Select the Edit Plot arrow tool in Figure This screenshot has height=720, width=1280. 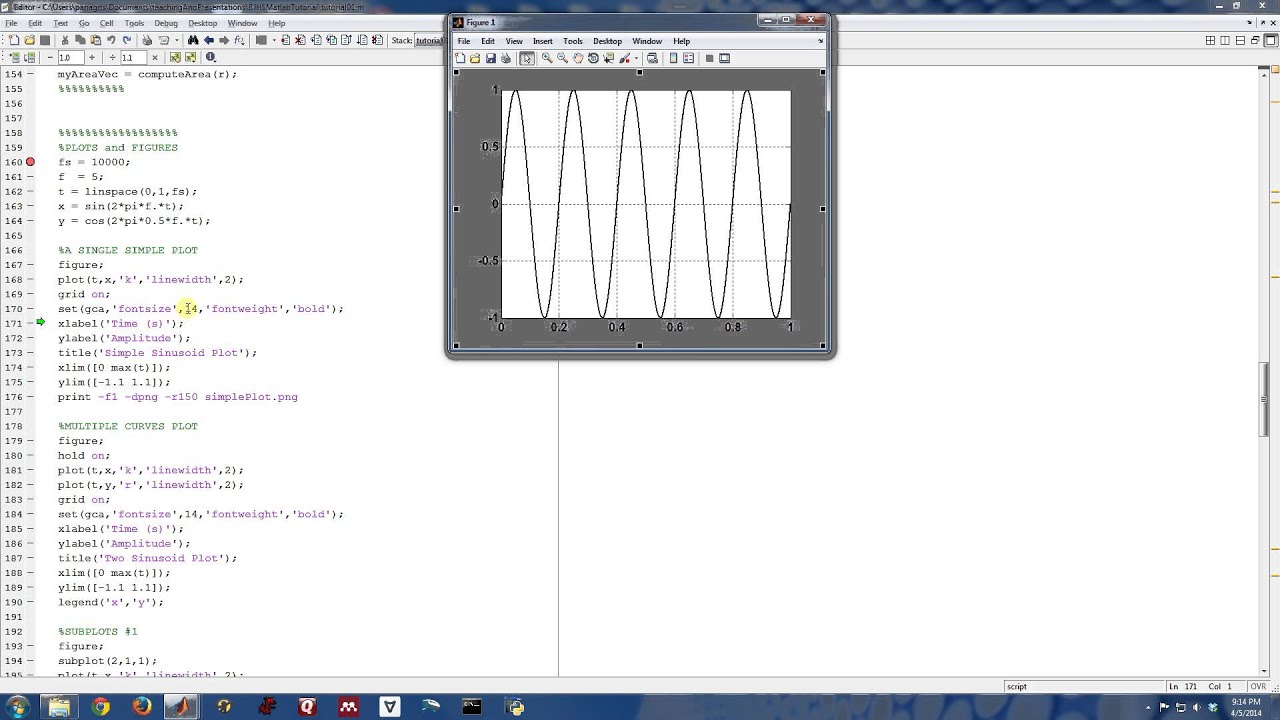[527, 58]
